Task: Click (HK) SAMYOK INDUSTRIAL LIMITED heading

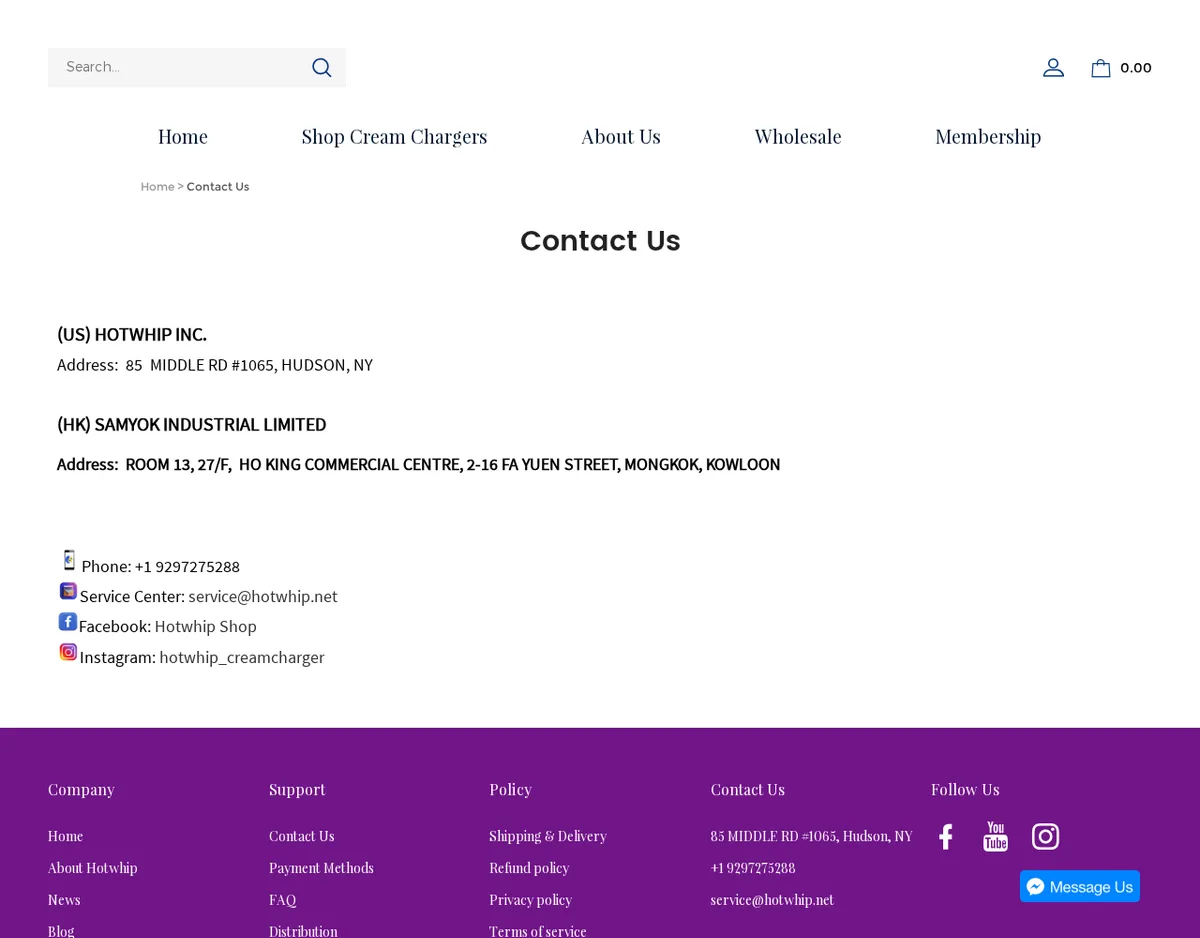Action: point(192,424)
